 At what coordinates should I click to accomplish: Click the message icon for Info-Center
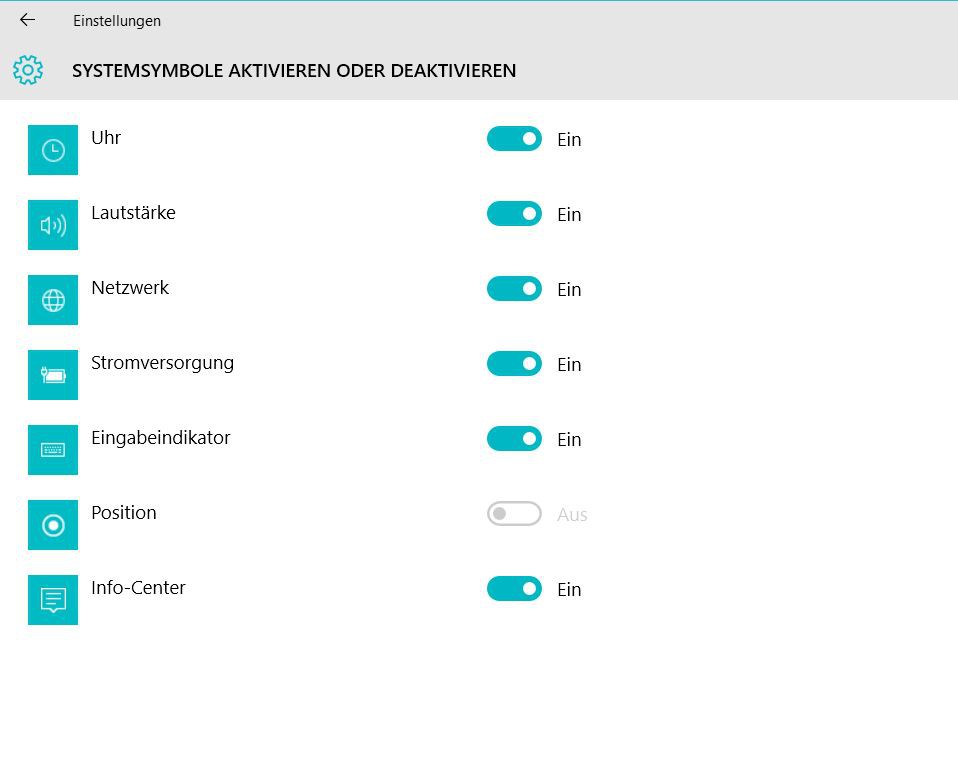(53, 600)
